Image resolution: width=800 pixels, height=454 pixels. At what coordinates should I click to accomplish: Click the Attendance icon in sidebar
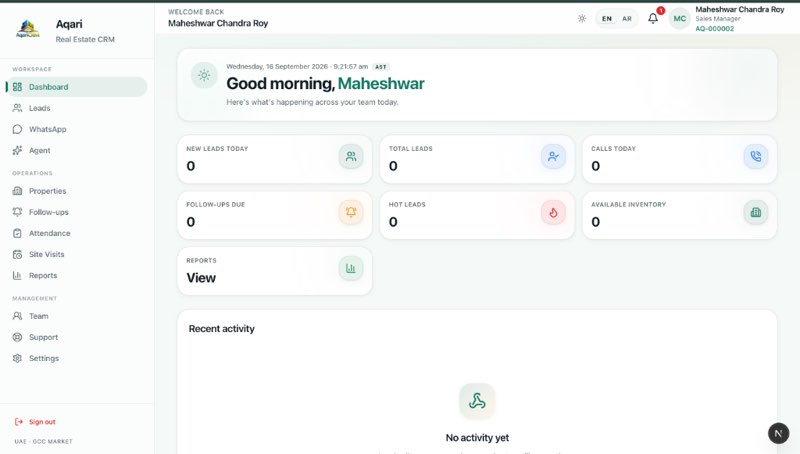coord(17,233)
